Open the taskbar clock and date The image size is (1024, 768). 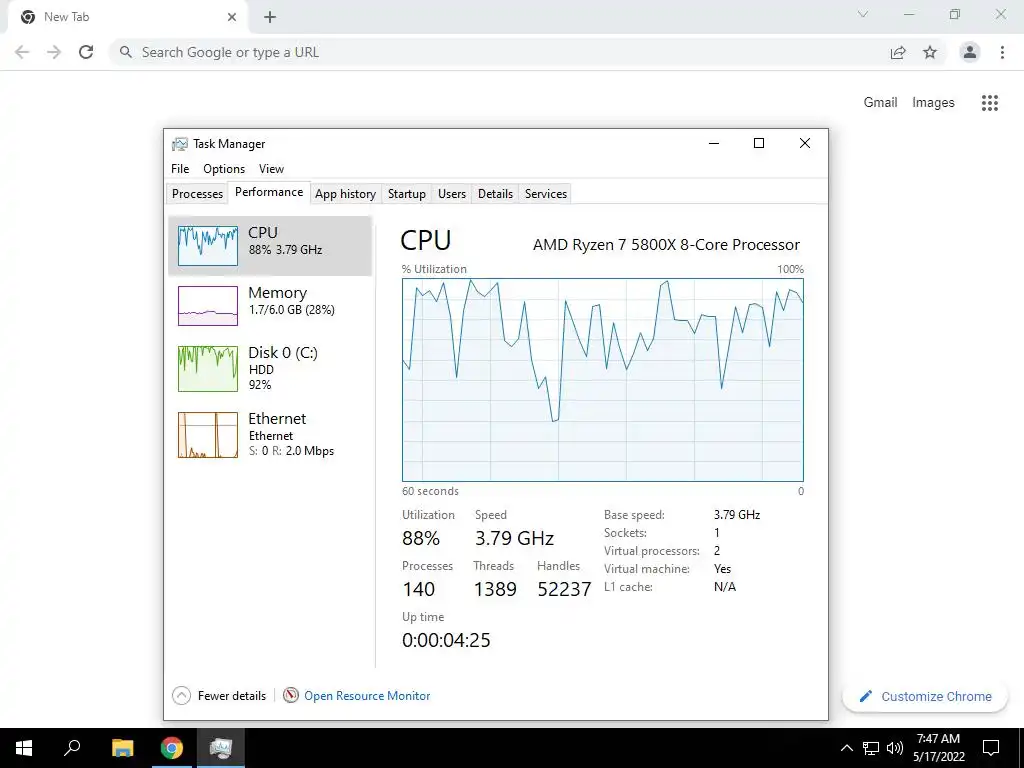click(938, 748)
